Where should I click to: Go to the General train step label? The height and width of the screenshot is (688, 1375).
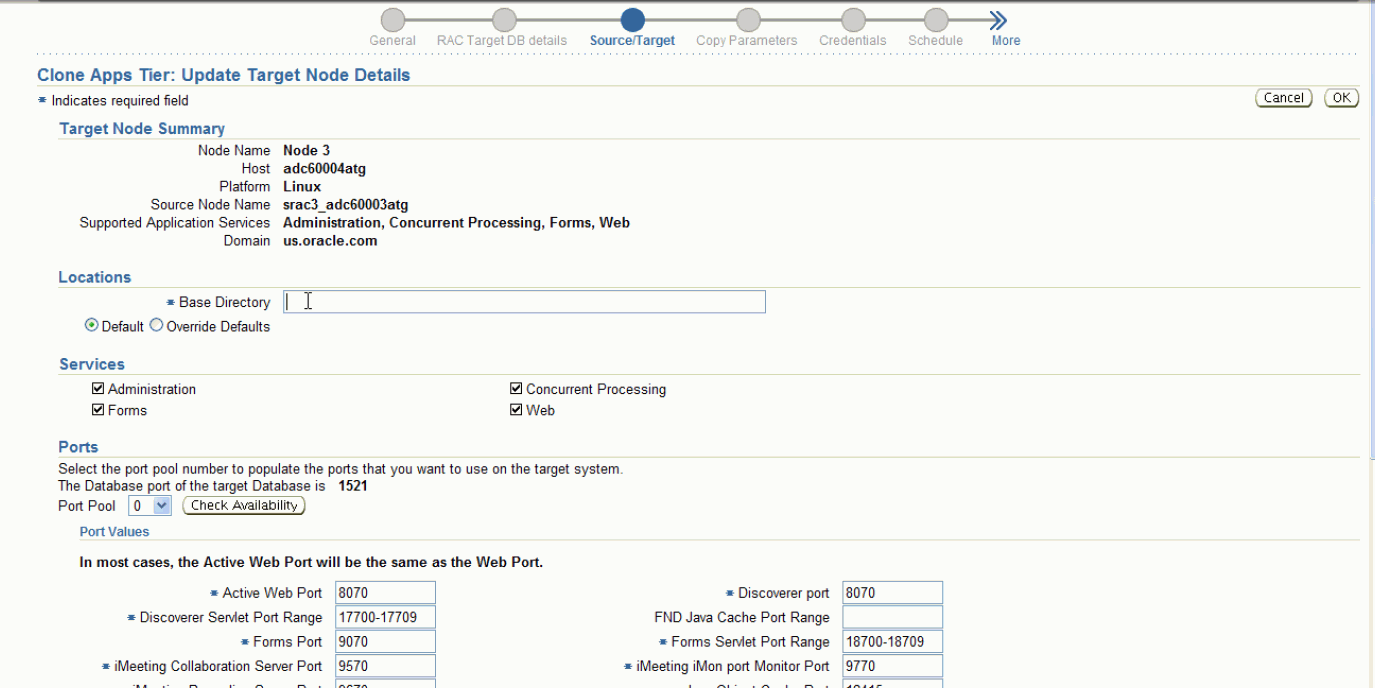pyautogui.click(x=393, y=41)
